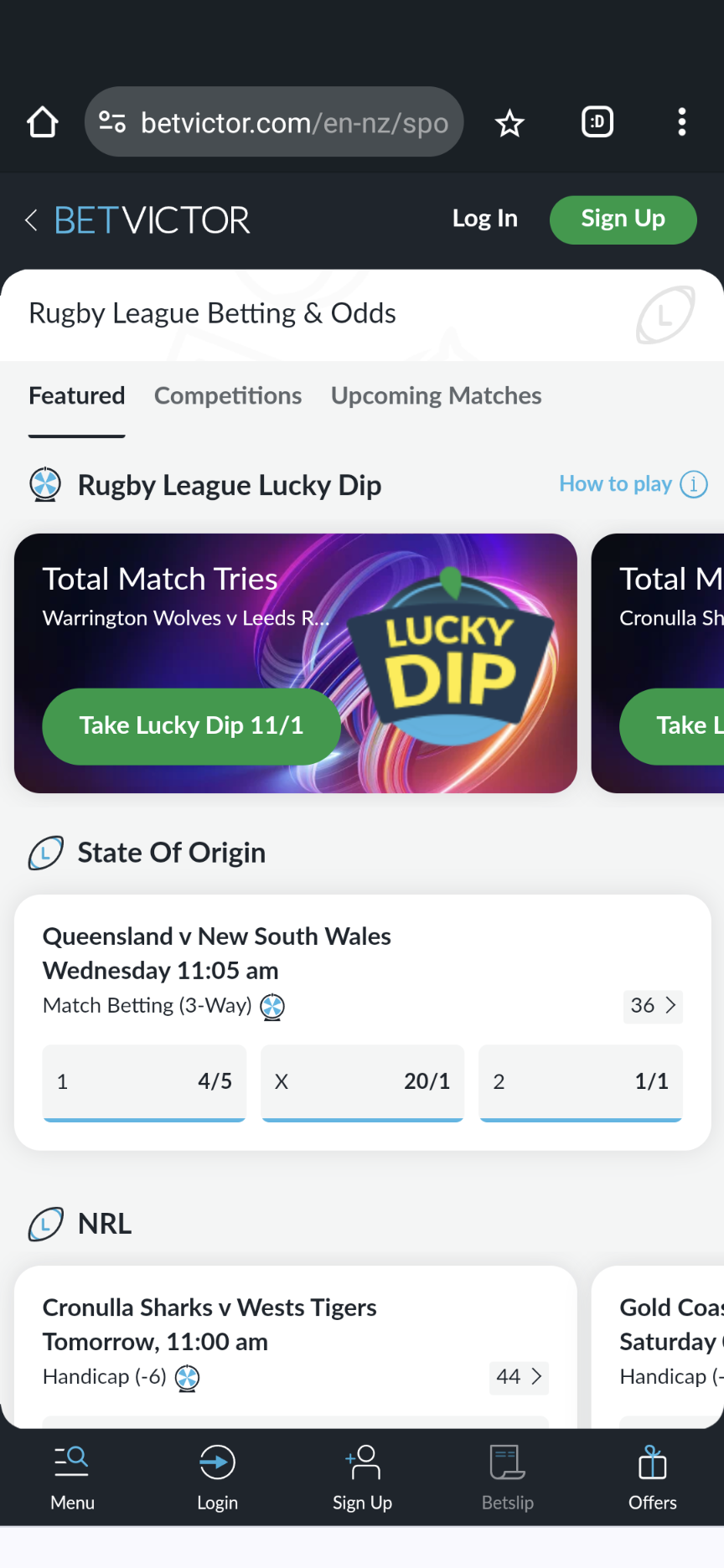Screen dimensions: 724x1568
Task: Tap the Login arrow icon at bottom
Action: click(x=217, y=1462)
